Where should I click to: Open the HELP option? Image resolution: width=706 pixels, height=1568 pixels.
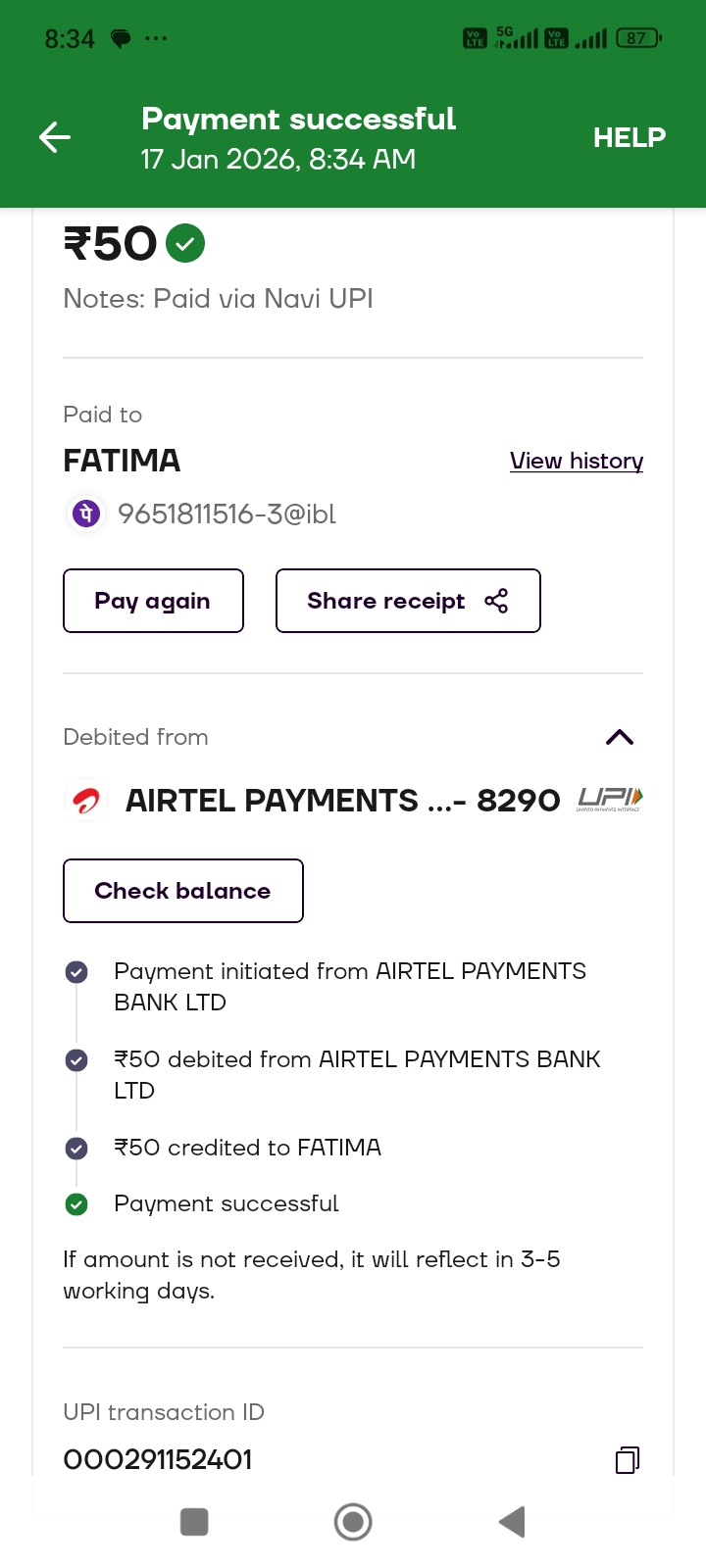(630, 137)
